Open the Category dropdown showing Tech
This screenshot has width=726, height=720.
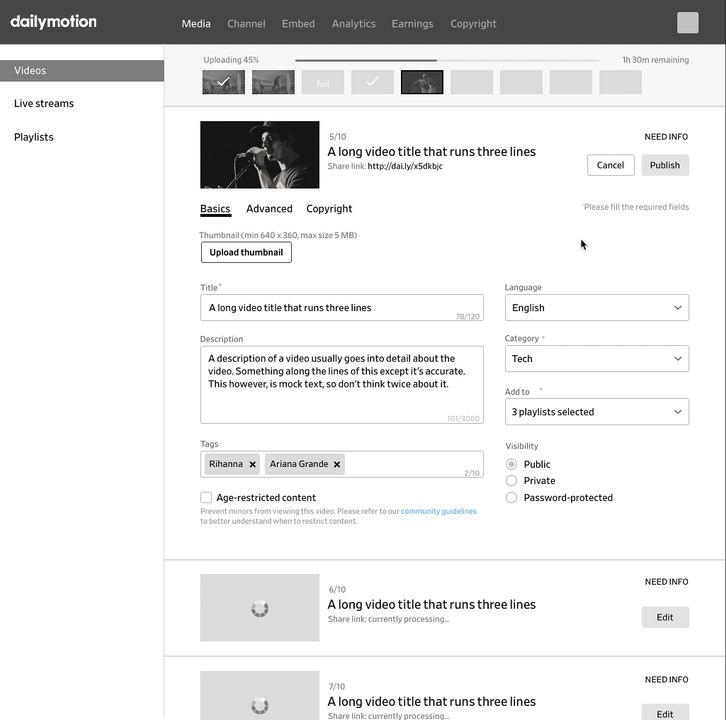597,358
